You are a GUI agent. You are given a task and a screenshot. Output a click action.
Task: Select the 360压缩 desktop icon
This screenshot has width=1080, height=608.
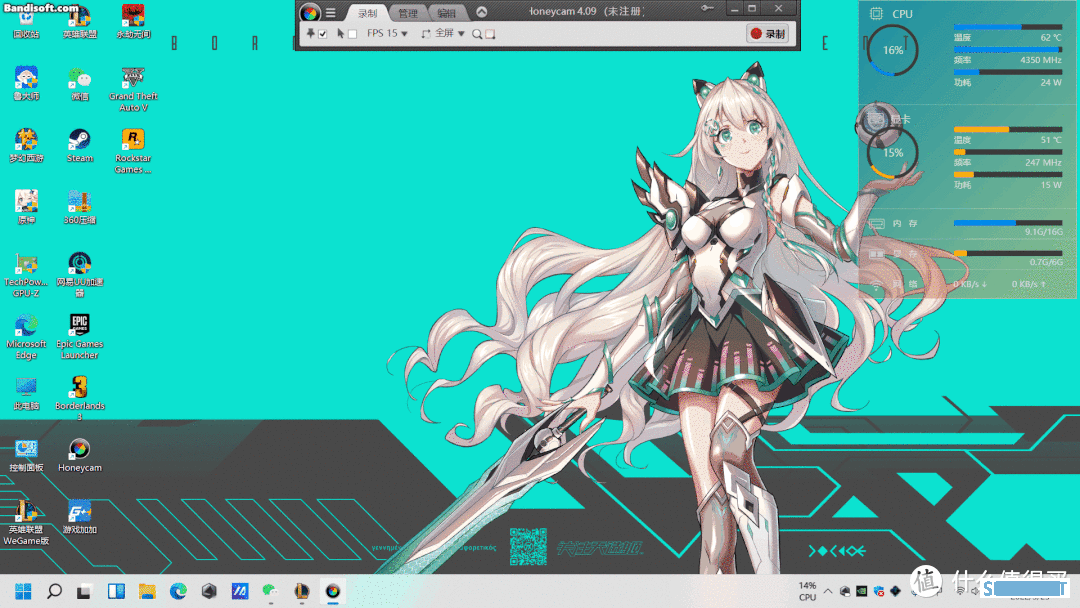pyautogui.click(x=80, y=208)
